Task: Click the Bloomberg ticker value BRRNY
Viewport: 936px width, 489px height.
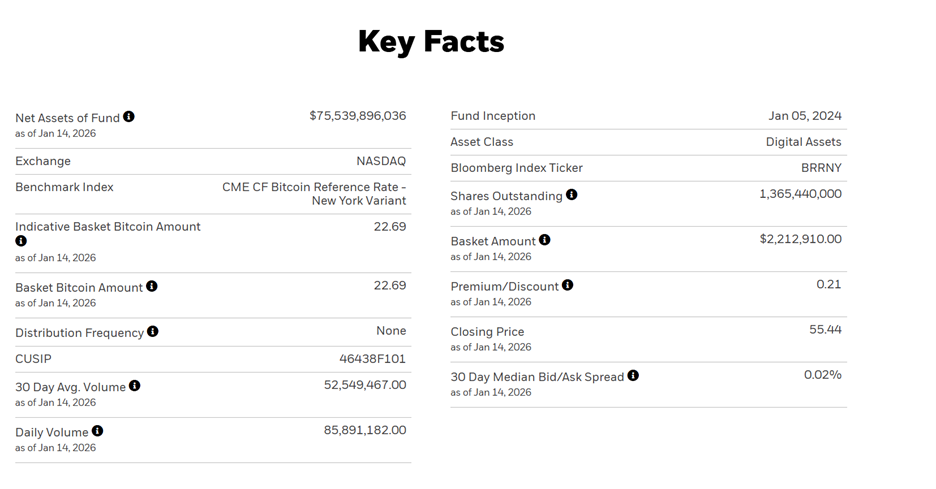Action: [821, 168]
